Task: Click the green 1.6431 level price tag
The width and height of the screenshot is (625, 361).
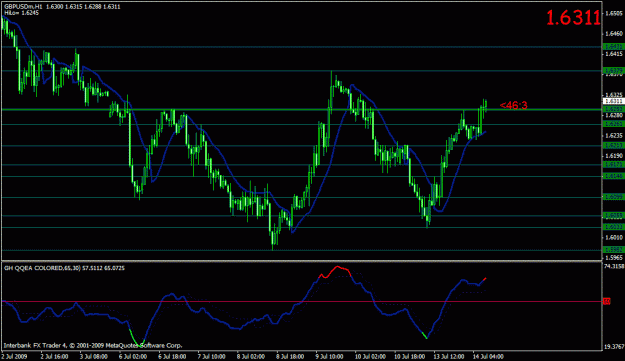Action: pos(614,47)
